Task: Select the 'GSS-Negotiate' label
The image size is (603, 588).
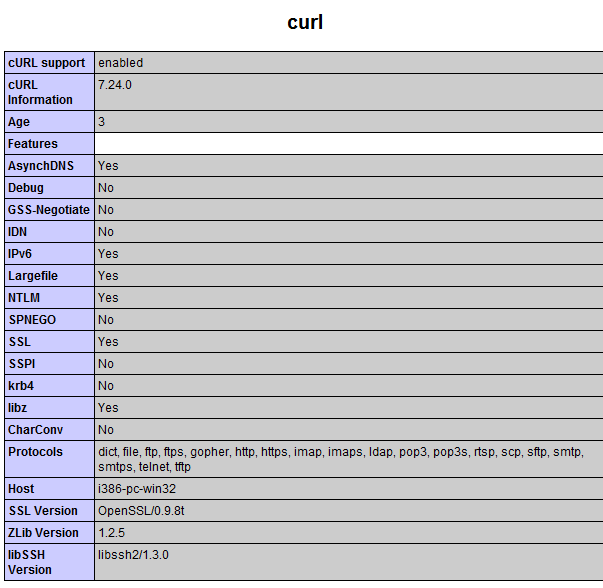Action: tap(49, 210)
